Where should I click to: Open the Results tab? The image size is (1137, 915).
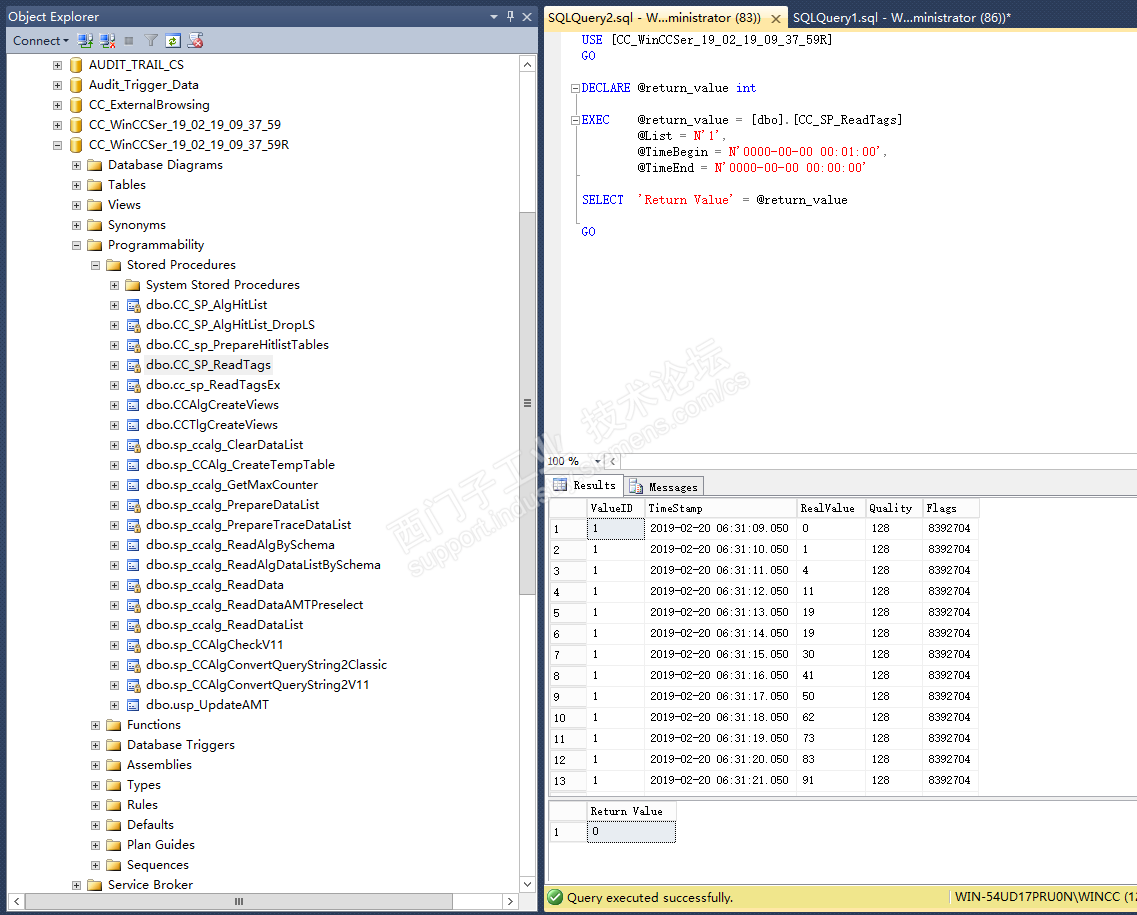(585, 485)
